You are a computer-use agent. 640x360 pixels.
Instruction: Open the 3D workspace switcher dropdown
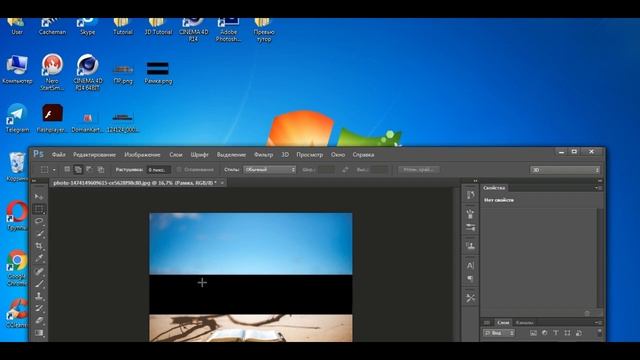point(565,170)
